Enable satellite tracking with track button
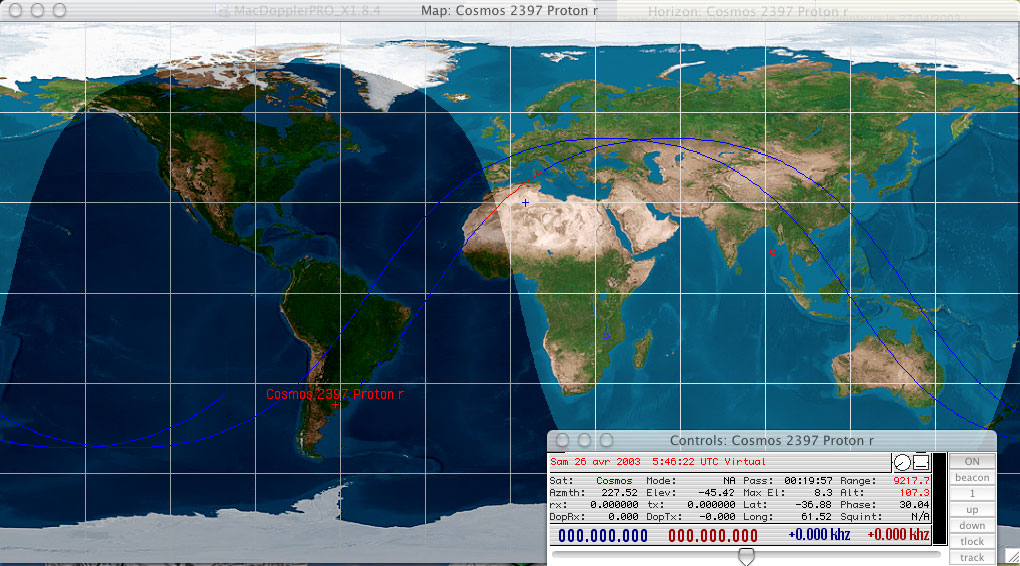The height and width of the screenshot is (566, 1020). pyautogui.click(x=972, y=557)
